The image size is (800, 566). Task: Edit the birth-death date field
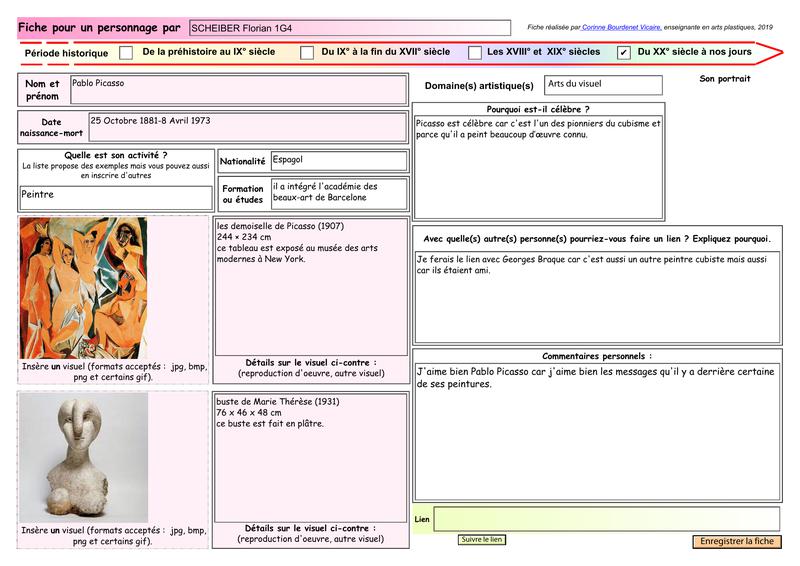point(248,130)
